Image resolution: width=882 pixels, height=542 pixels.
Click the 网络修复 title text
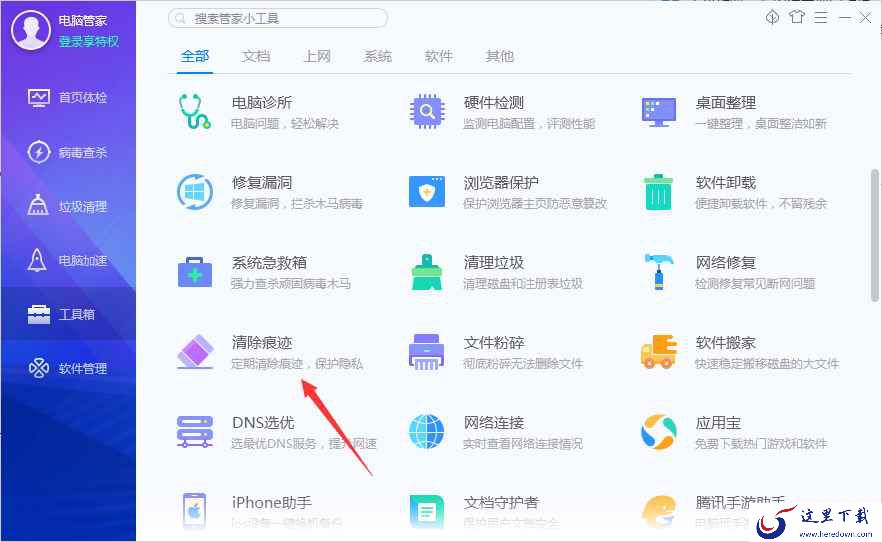pyautogui.click(x=726, y=263)
